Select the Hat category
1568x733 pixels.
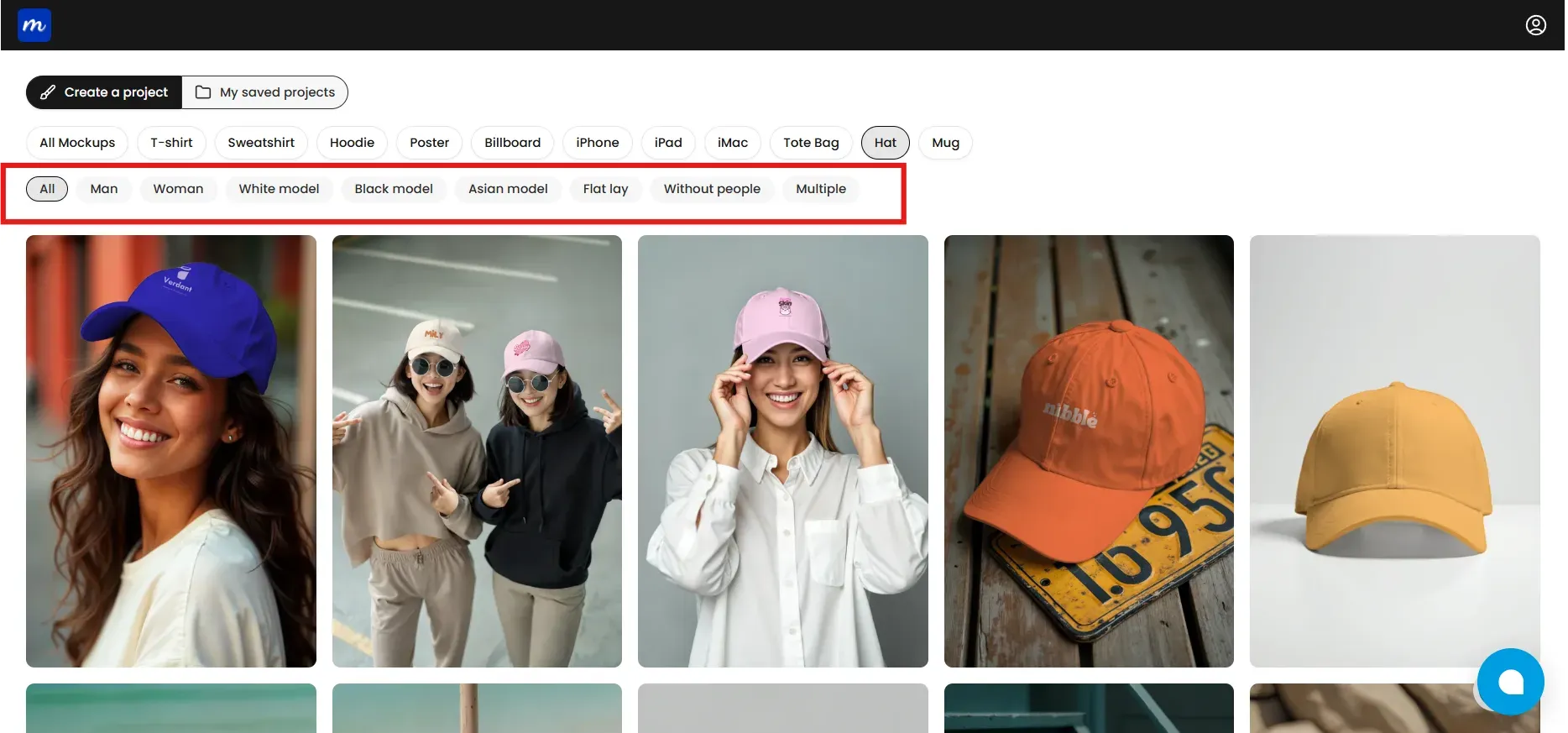click(x=886, y=143)
